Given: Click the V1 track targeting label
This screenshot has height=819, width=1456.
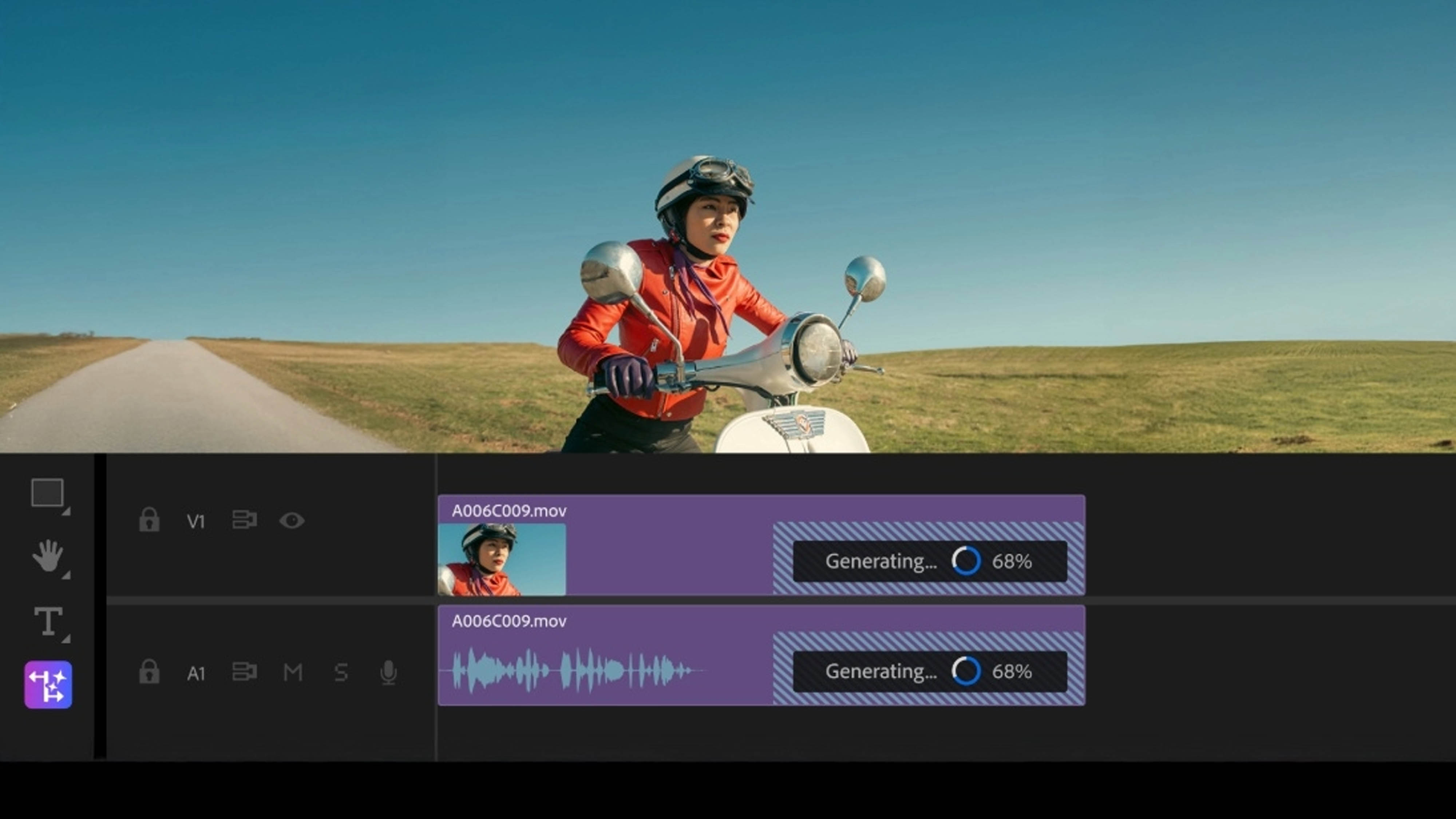Looking at the screenshot, I should (x=197, y=520).
